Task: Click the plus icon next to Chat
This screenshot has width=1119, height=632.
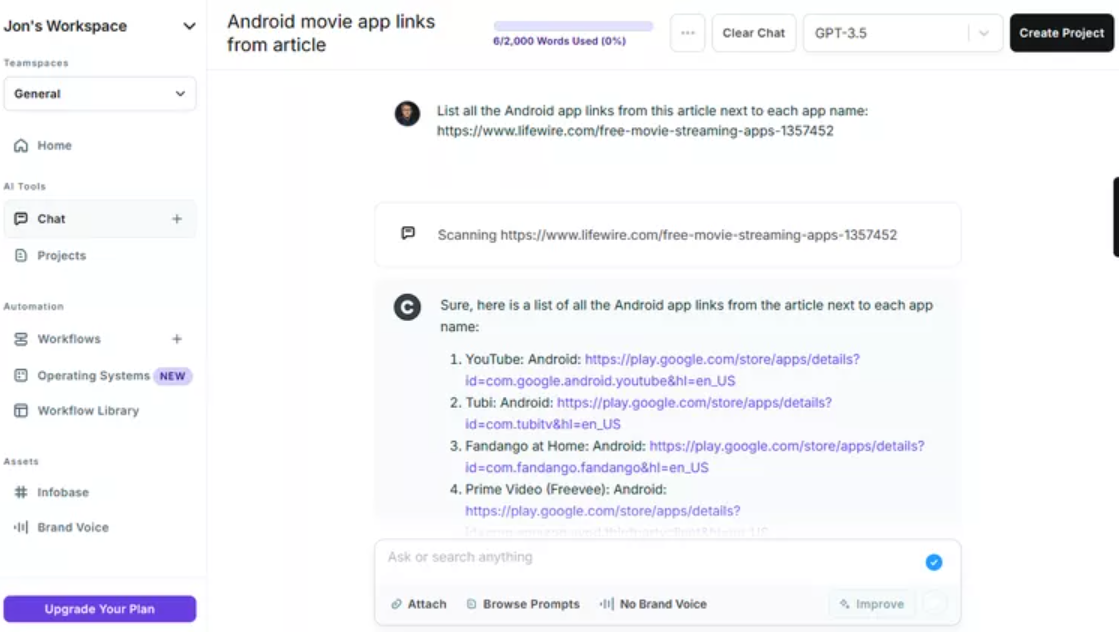Action: pyautogui.click(x=177, y=219)
